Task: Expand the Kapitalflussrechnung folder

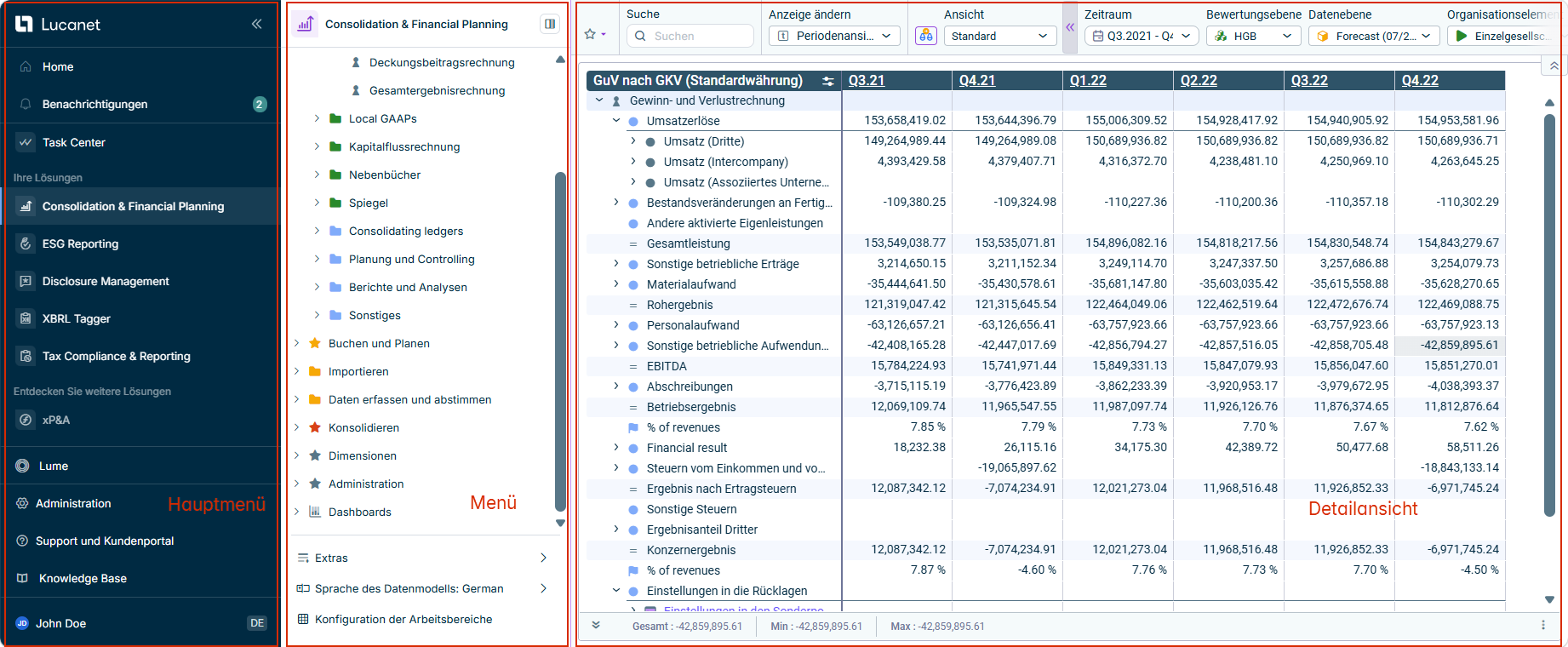Action: [x=317, y=146]
